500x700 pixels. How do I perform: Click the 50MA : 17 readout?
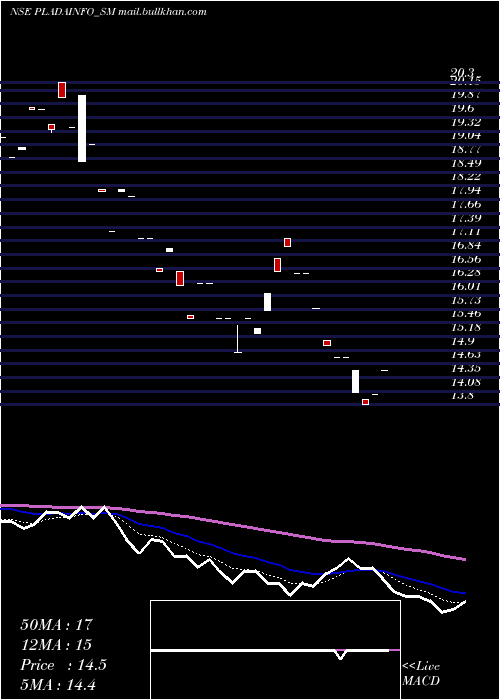pyautogui.click(x=56, y=625)
